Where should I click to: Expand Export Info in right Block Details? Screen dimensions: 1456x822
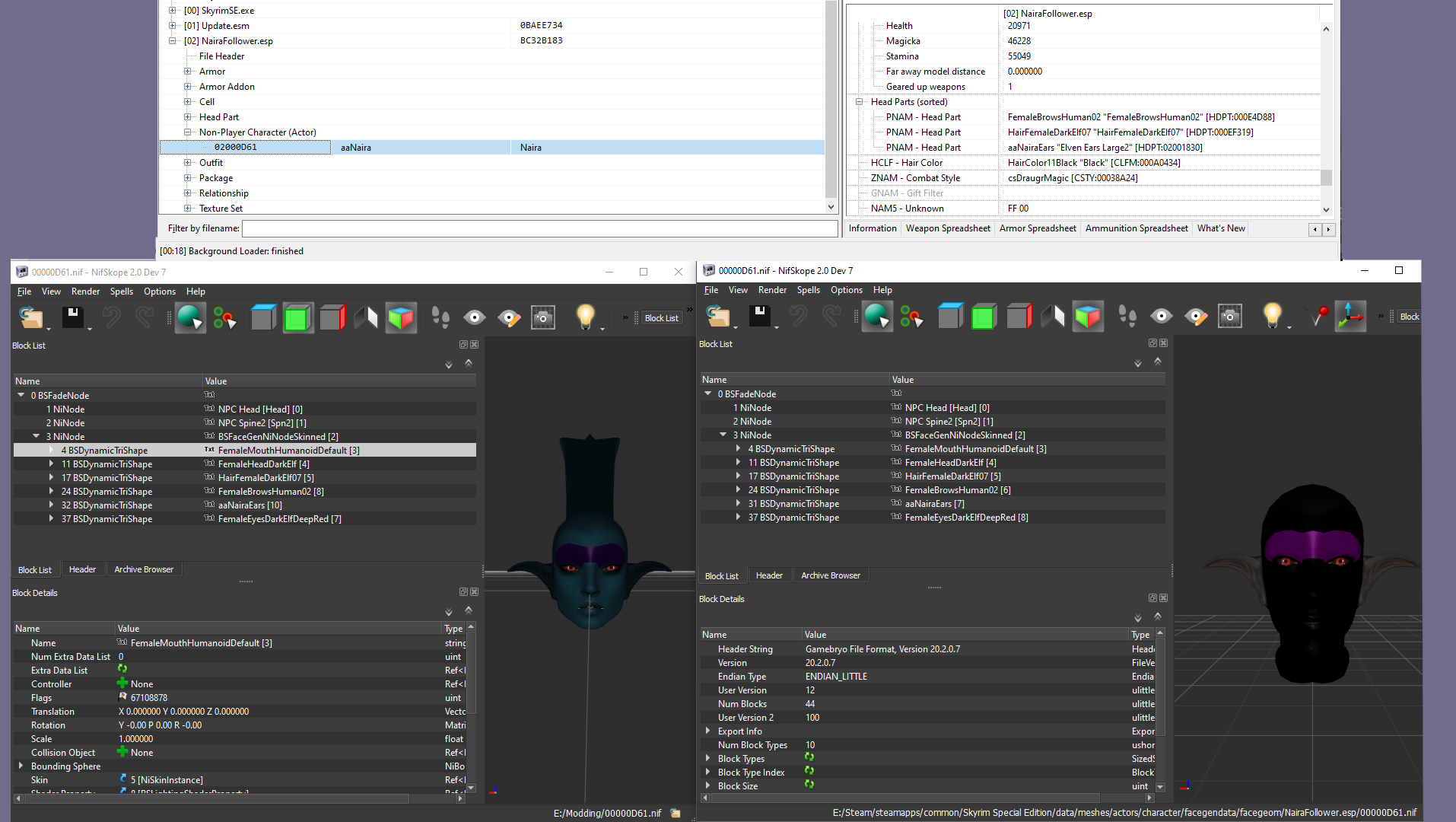[x=707, y=731]
